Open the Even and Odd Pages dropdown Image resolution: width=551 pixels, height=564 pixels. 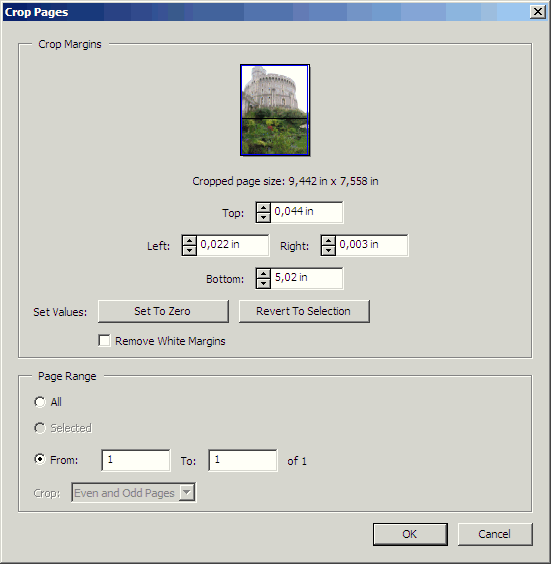[133, 492]
